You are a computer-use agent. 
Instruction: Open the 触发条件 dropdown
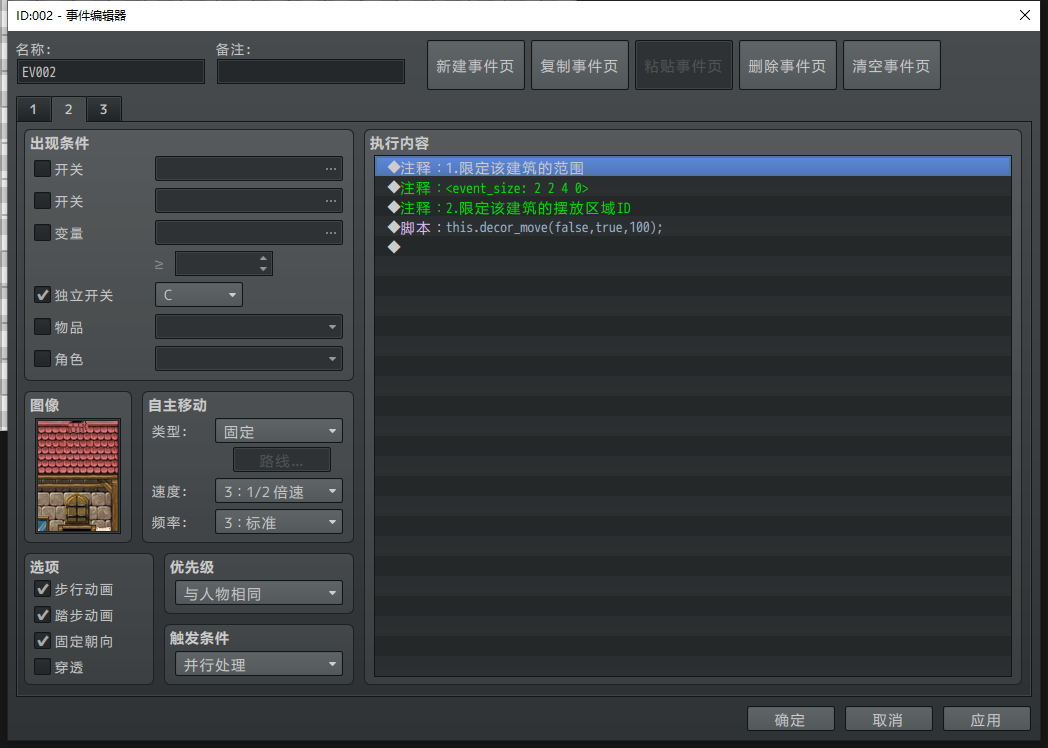pos(259,664)
